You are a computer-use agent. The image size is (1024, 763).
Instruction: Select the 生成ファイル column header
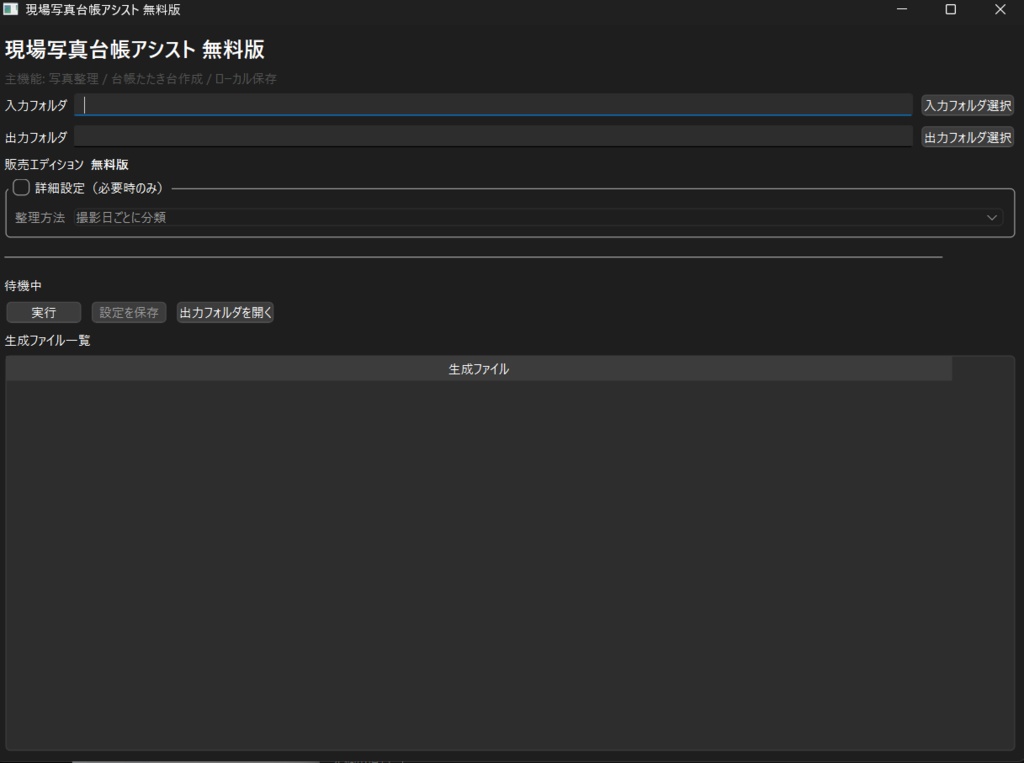[x=479, y=369]
